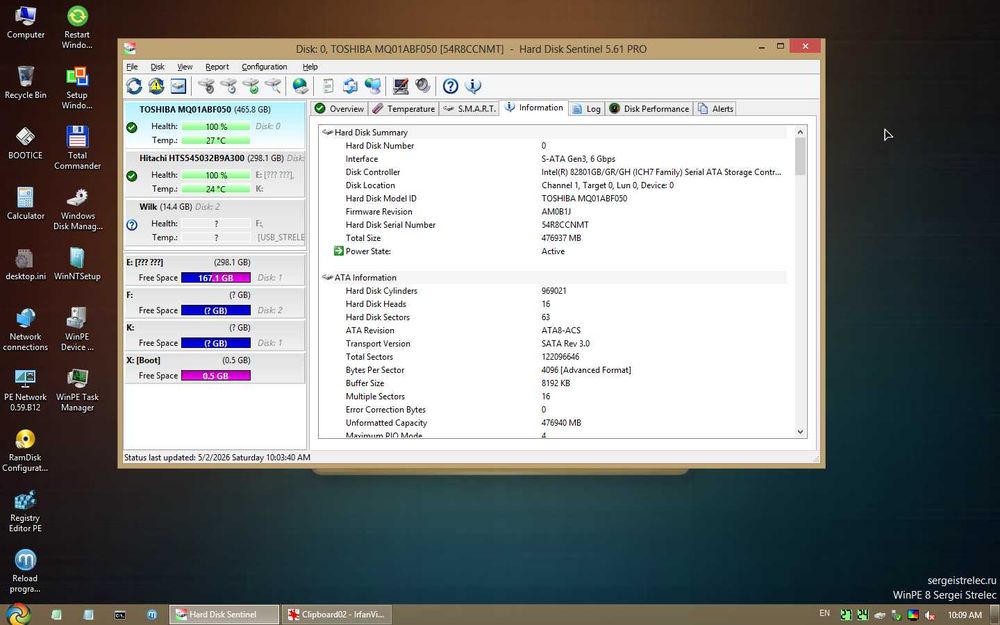Open the Configuration menu
The width and height of the screenshot is (1000, 625).
pyautogui.click(x=264, y=67)
